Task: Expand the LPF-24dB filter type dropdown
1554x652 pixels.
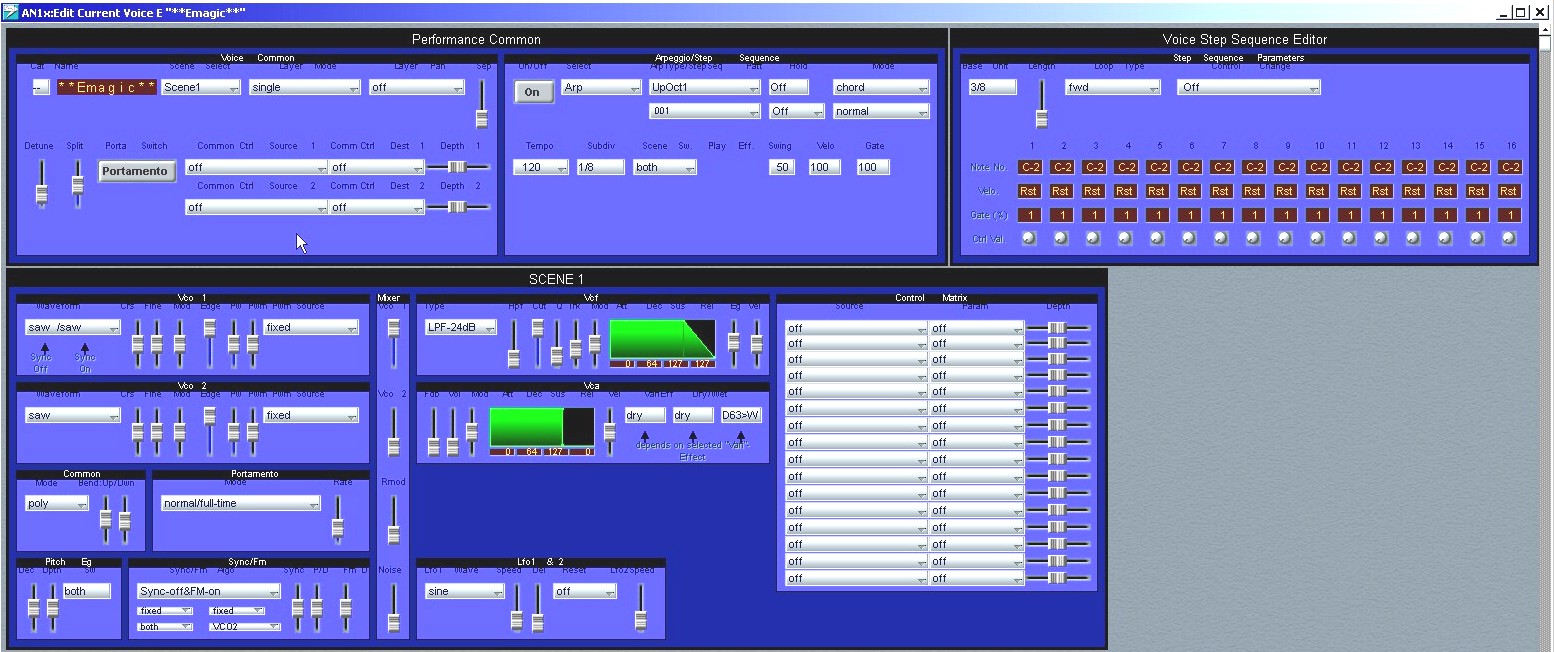Action: (x=461, y=328)
